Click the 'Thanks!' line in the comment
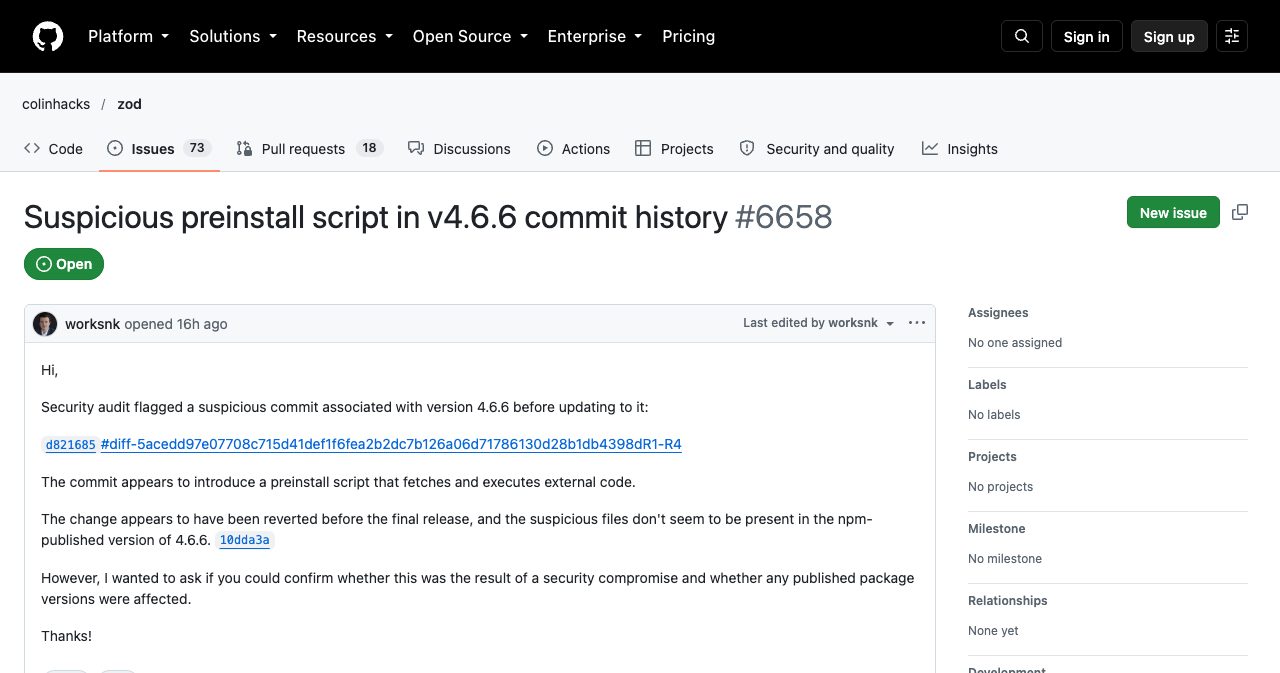The image size is (1280, 673). [66, 636]
